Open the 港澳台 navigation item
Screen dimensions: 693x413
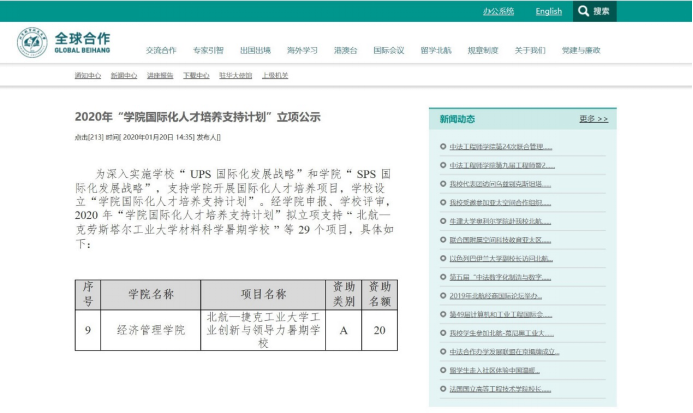pos(346,50)
